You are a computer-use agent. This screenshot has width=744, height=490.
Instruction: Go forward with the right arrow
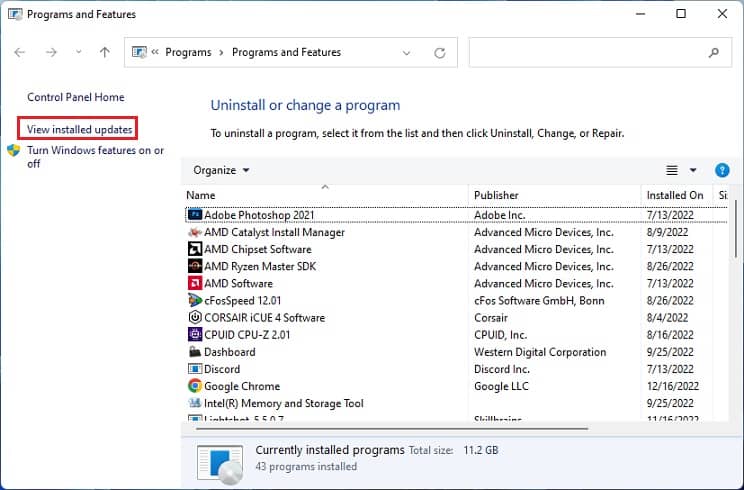(51, 53)
